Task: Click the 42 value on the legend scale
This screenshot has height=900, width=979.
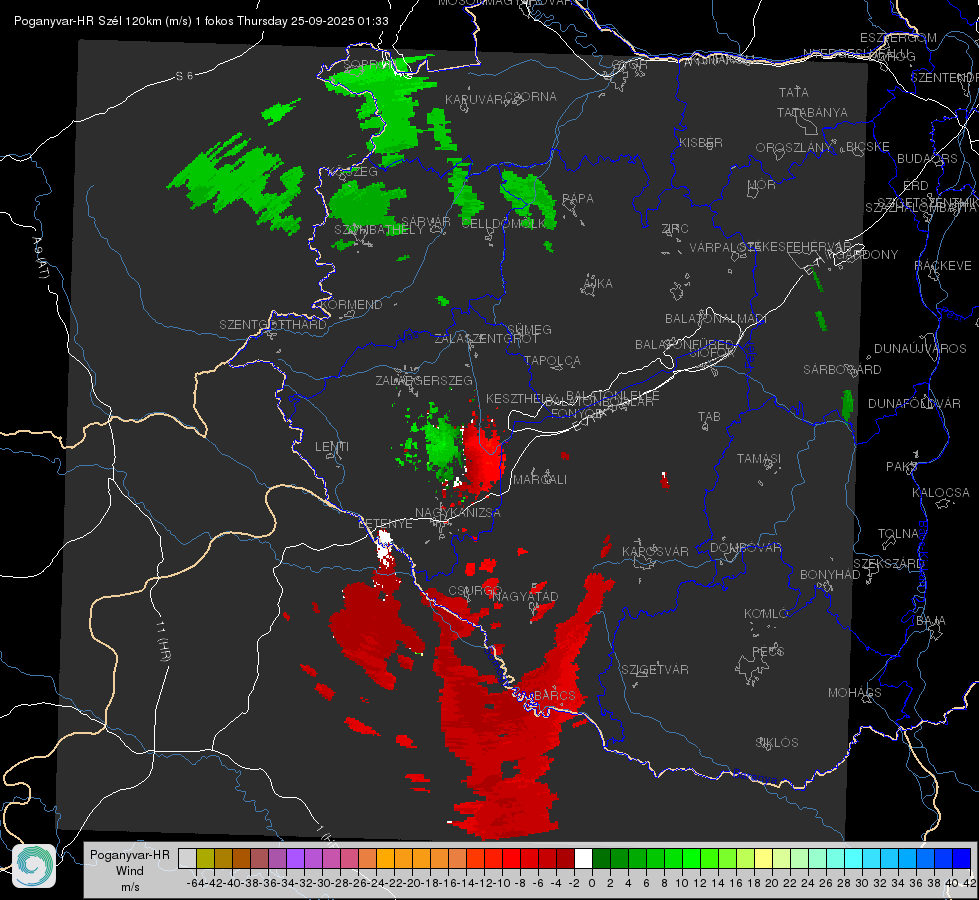Action: tap(970, 883)
